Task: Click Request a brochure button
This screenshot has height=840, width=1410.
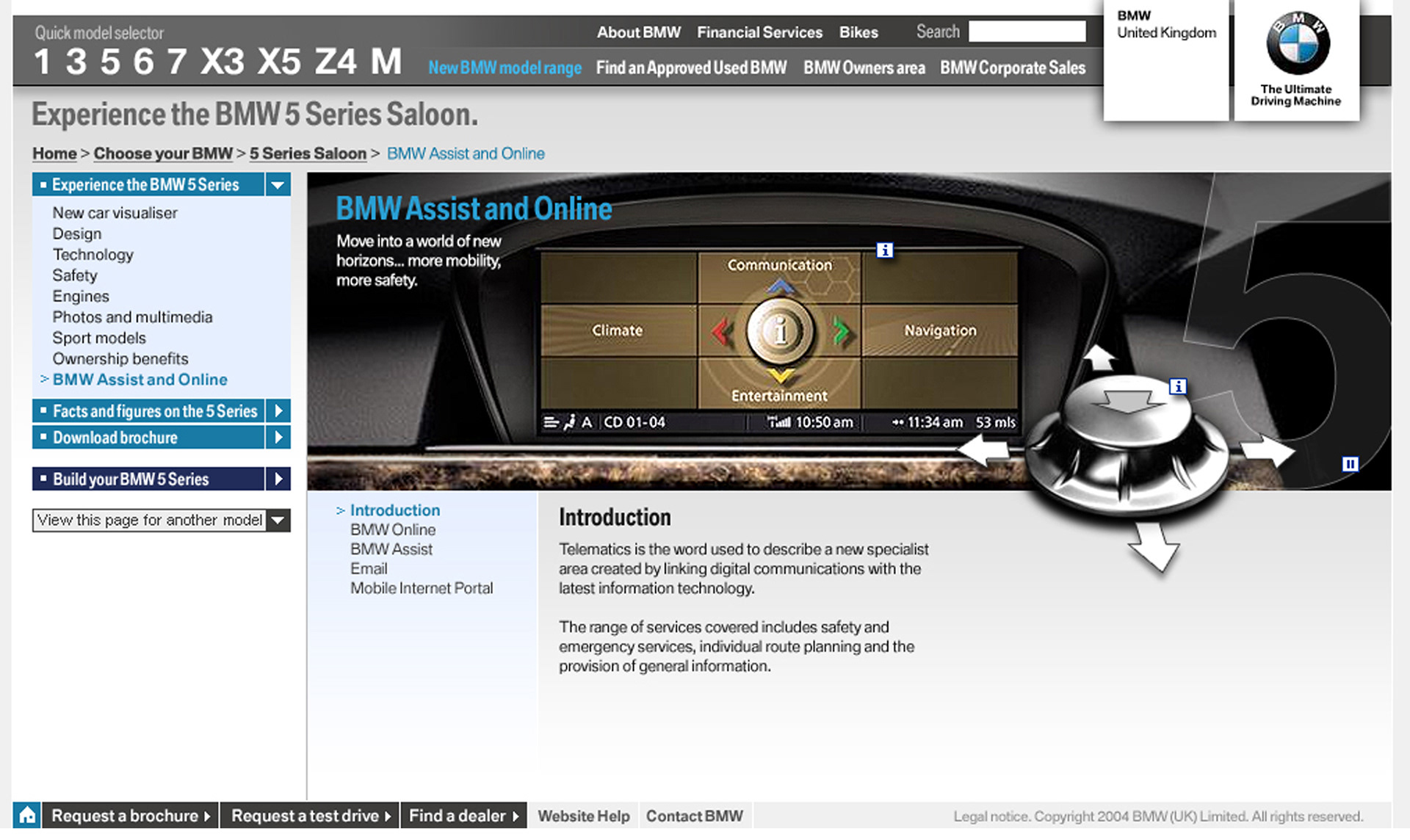Action: (131, 815)
